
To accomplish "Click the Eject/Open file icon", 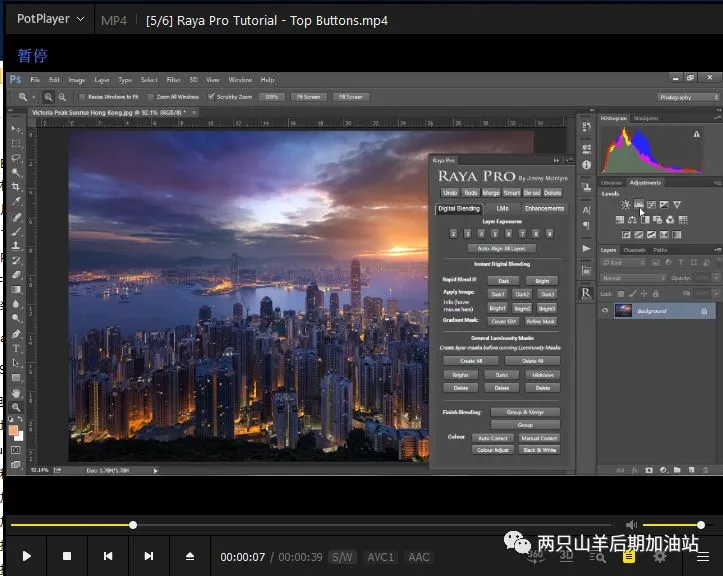I will coord(190,556).
